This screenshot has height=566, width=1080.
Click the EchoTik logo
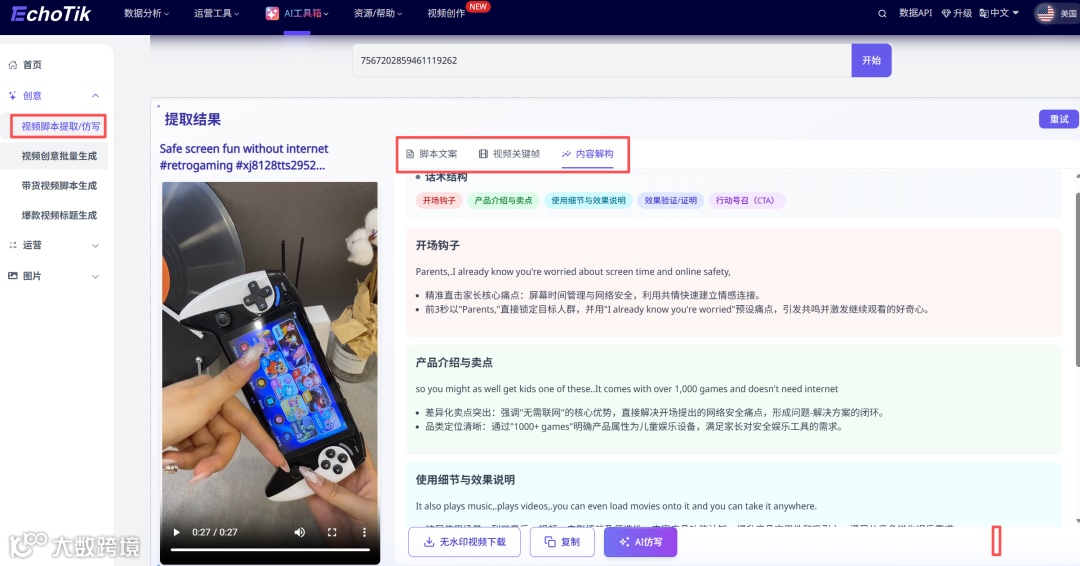click(x=50, y=14)
